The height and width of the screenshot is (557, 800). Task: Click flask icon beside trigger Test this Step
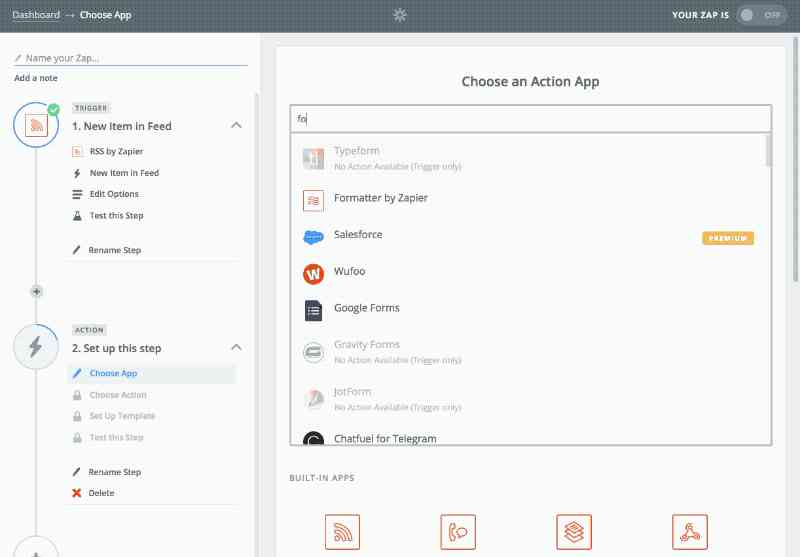coord(77,216)
